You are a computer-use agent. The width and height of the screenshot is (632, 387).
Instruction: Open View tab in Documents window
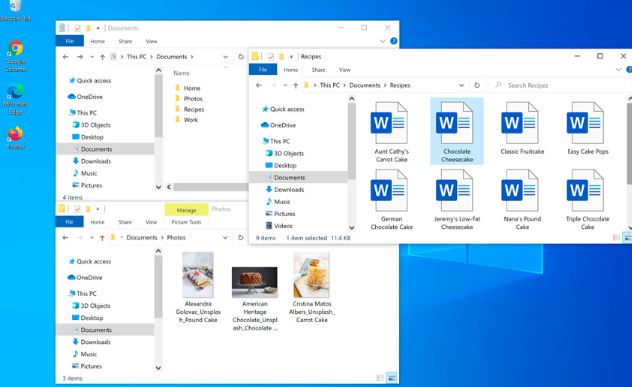151,41
